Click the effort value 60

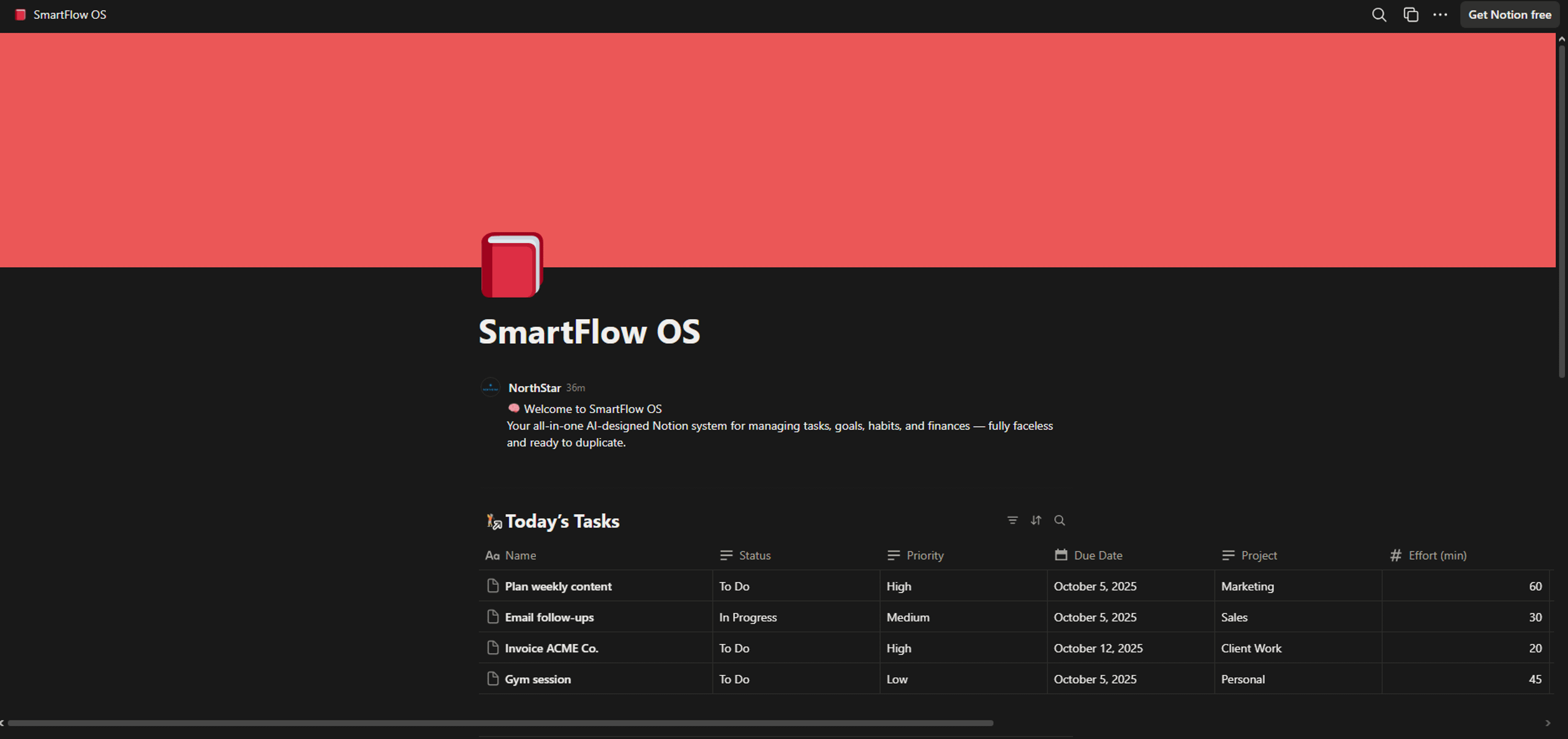pos(1466,586)
